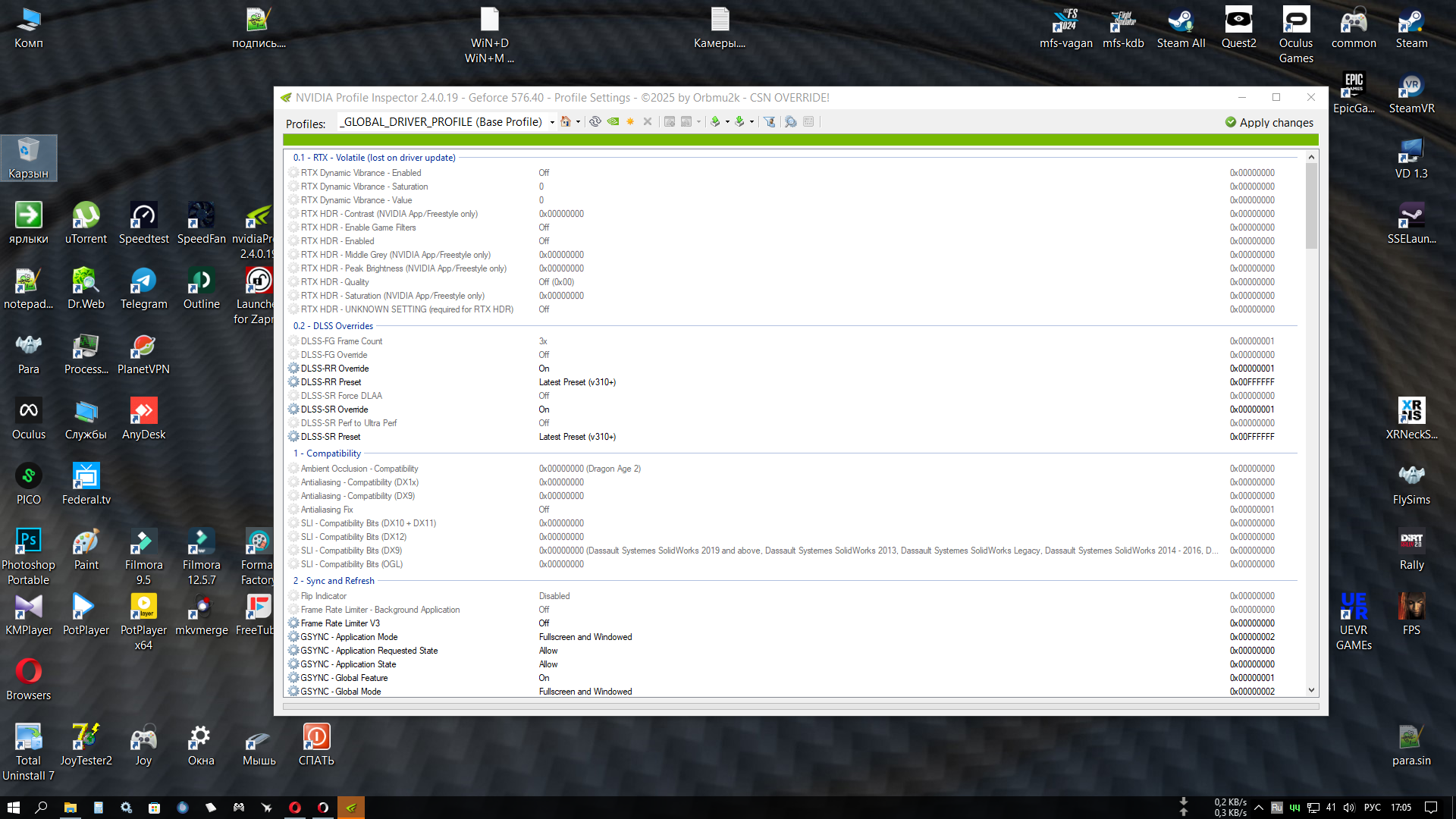The width and height of the screenshot is (1456, 819).
Task: Open the home icon's dropdown arrow
Action: click(578, 122)
